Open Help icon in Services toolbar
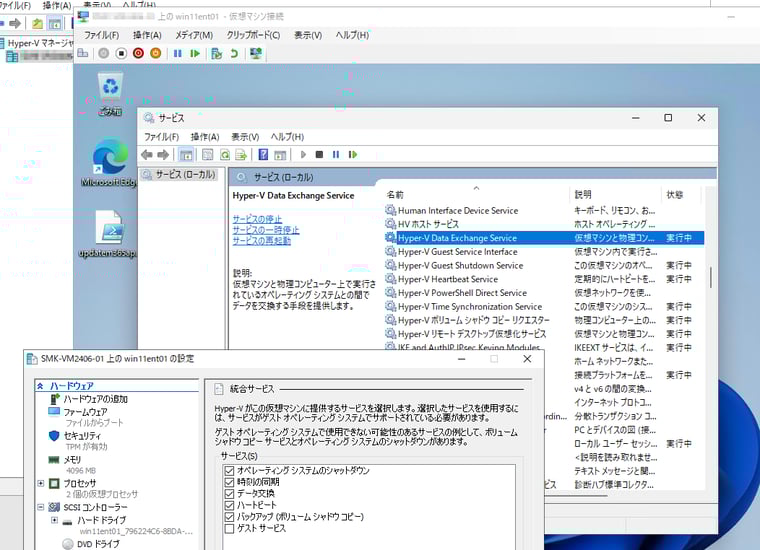Image resolution: width=760 pixels, height=550 pixels. coord(263,155)
